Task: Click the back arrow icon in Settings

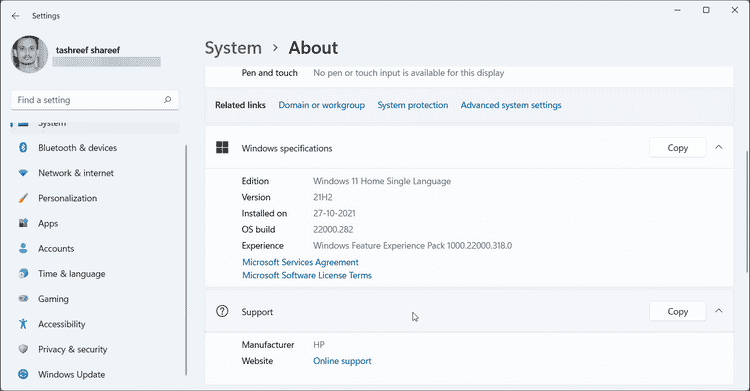Action: pyautogui.click(x=15, y=16)
